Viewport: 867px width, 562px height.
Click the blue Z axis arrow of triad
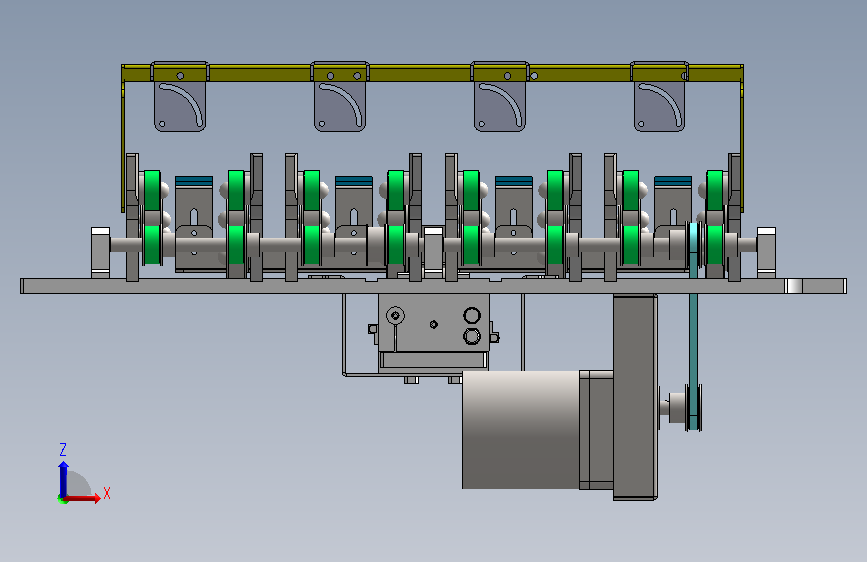[63, 480]
